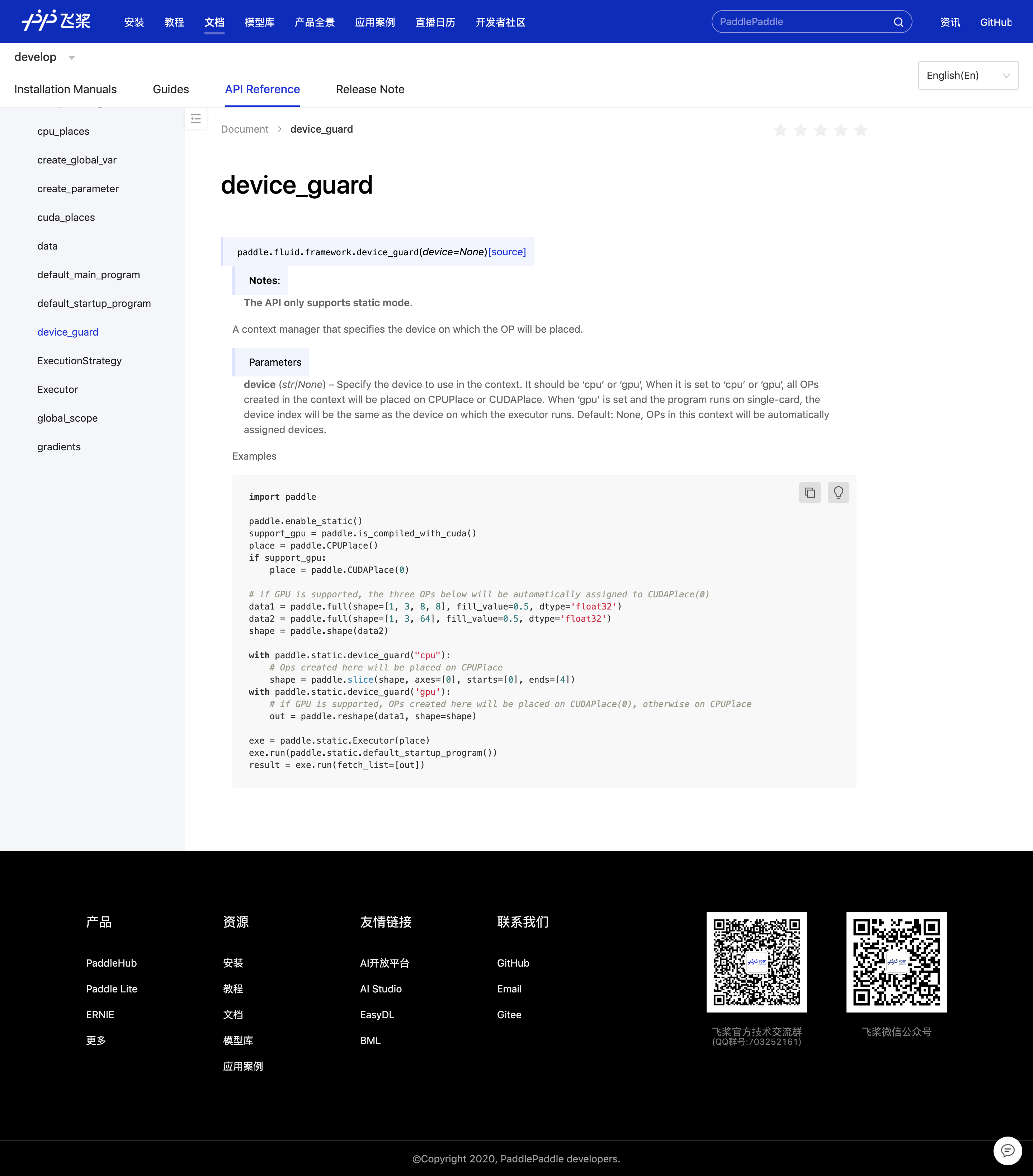Screen dimensions: 1033x1176
Task: Open the GitHub link in the top bar
Action: click(995, 23)
